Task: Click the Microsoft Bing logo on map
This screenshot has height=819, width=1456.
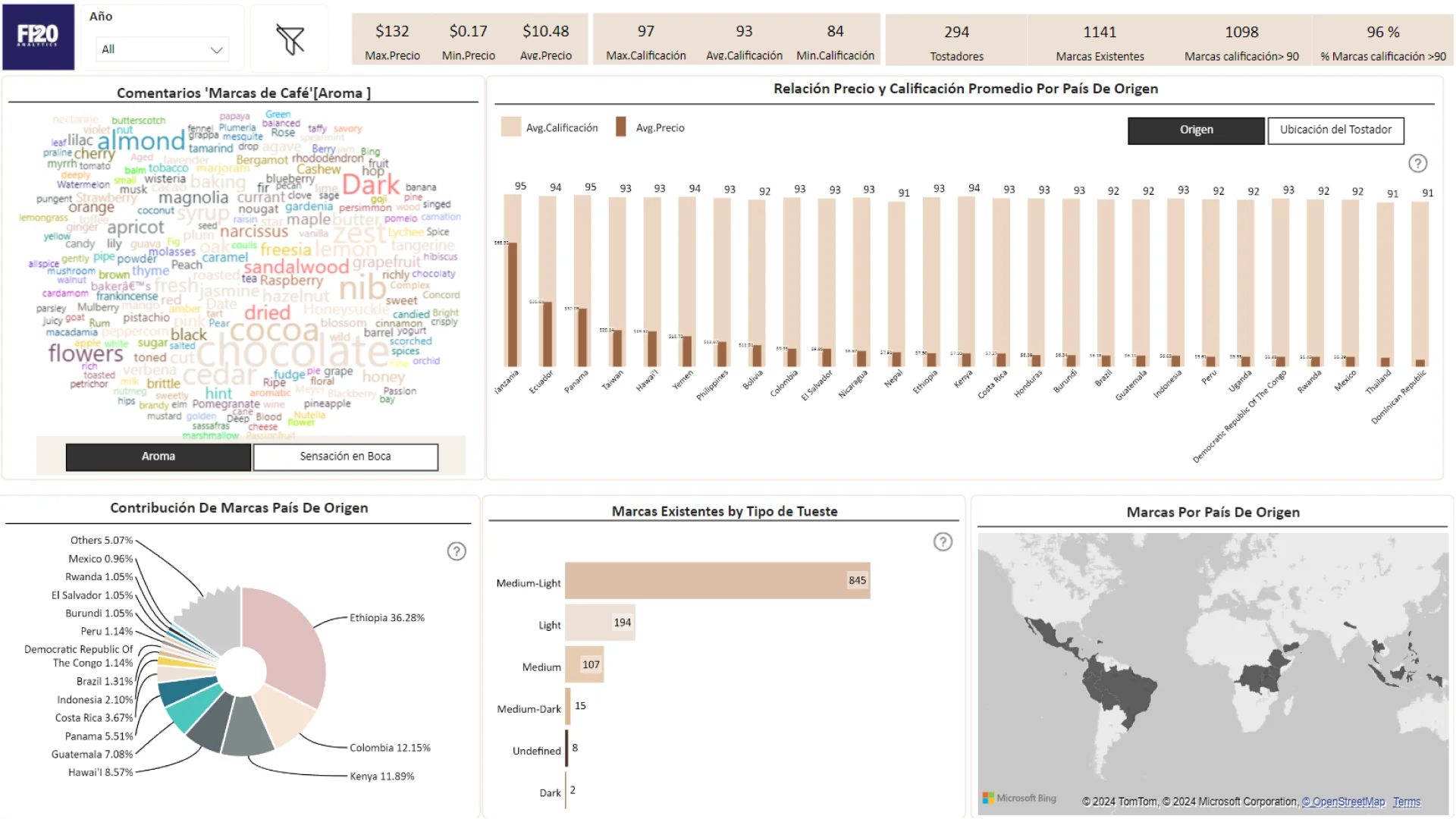Action: tap(1019, 798)
